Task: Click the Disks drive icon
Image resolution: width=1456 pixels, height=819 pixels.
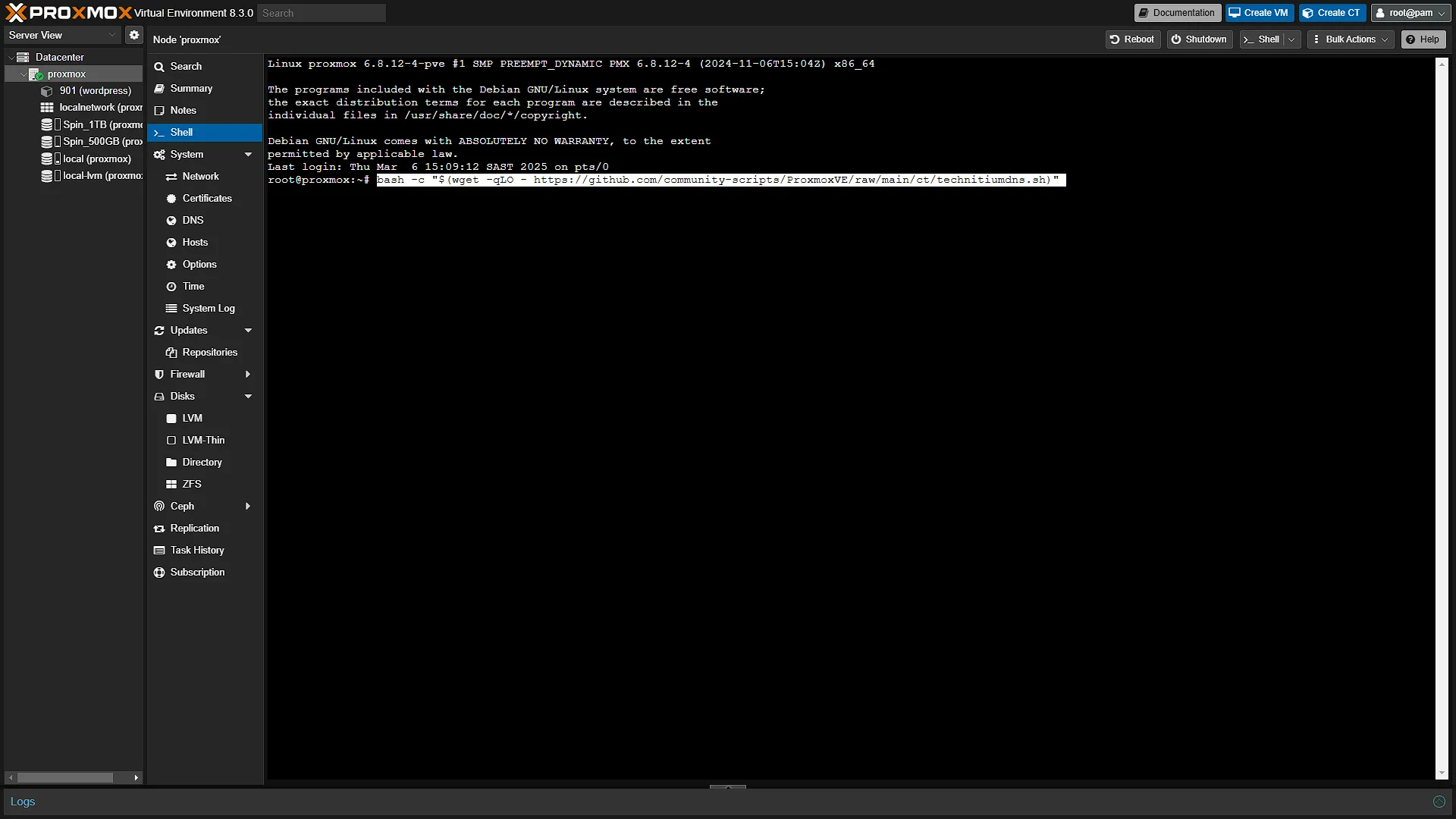Action: tap(159, 397)
